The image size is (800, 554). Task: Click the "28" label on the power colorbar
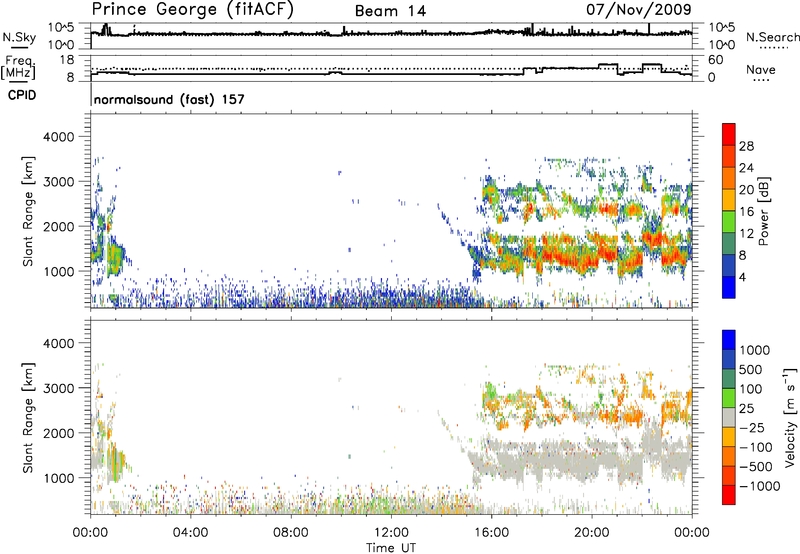click(x=746, y=146)
